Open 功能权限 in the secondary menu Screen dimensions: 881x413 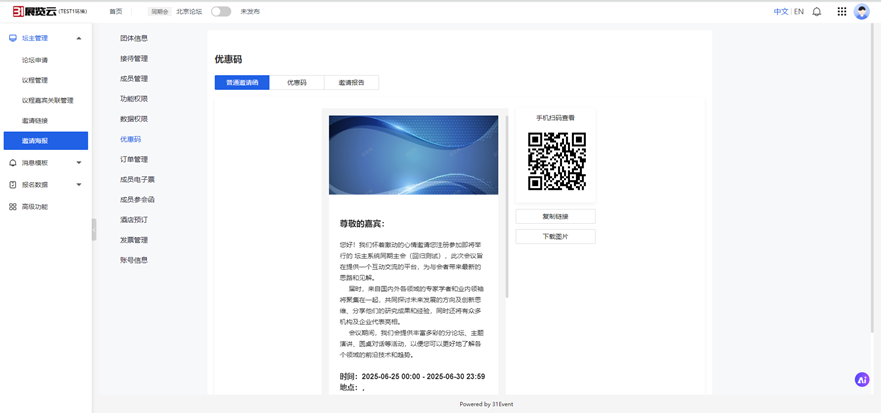134,99
